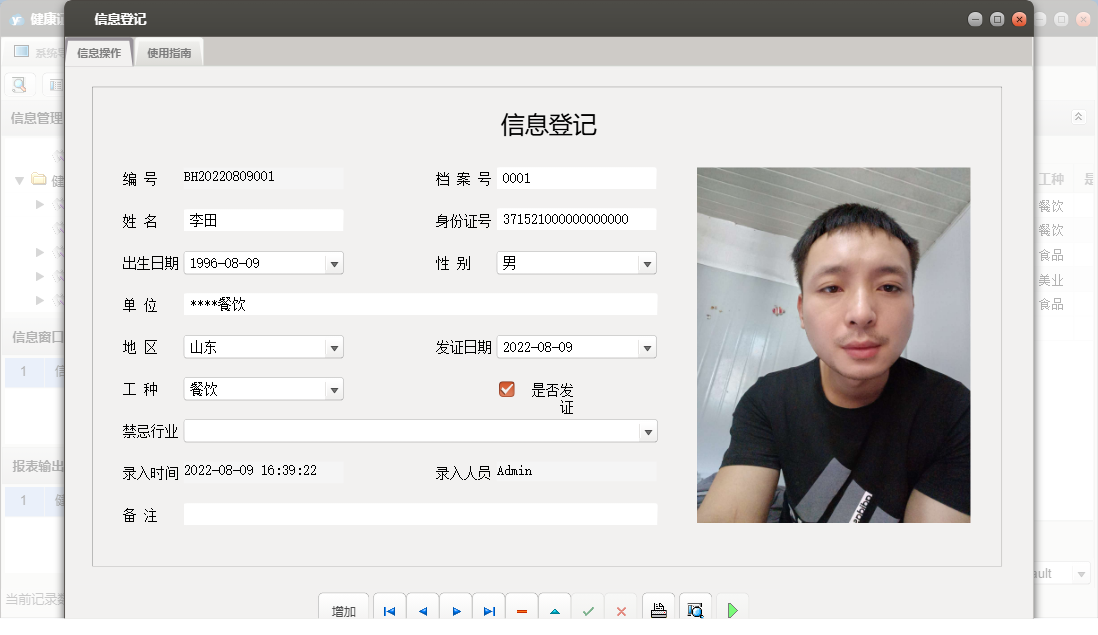Click the green play arrow icon
The width and height of the screenshot is (1098, 635).
pyautogui.click(x=732, y=610)
